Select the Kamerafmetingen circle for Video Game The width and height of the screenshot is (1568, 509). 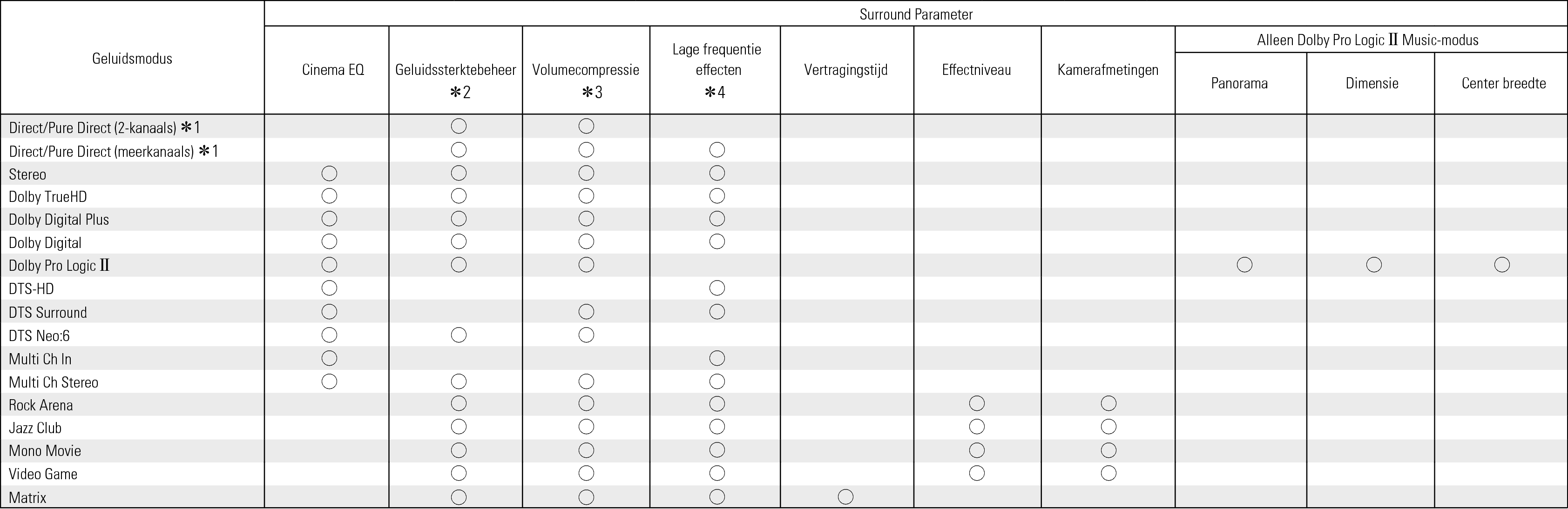[x=1108, y=473]
